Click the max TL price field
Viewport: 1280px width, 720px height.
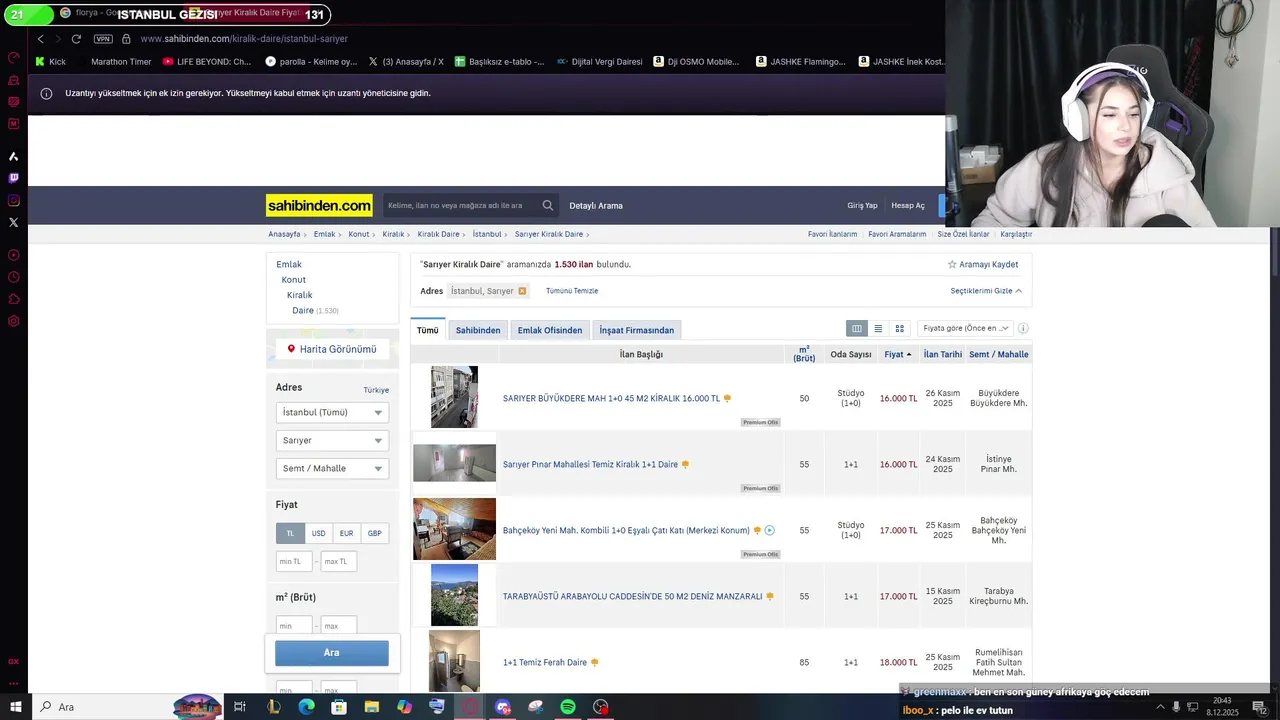tap(339, 561)
